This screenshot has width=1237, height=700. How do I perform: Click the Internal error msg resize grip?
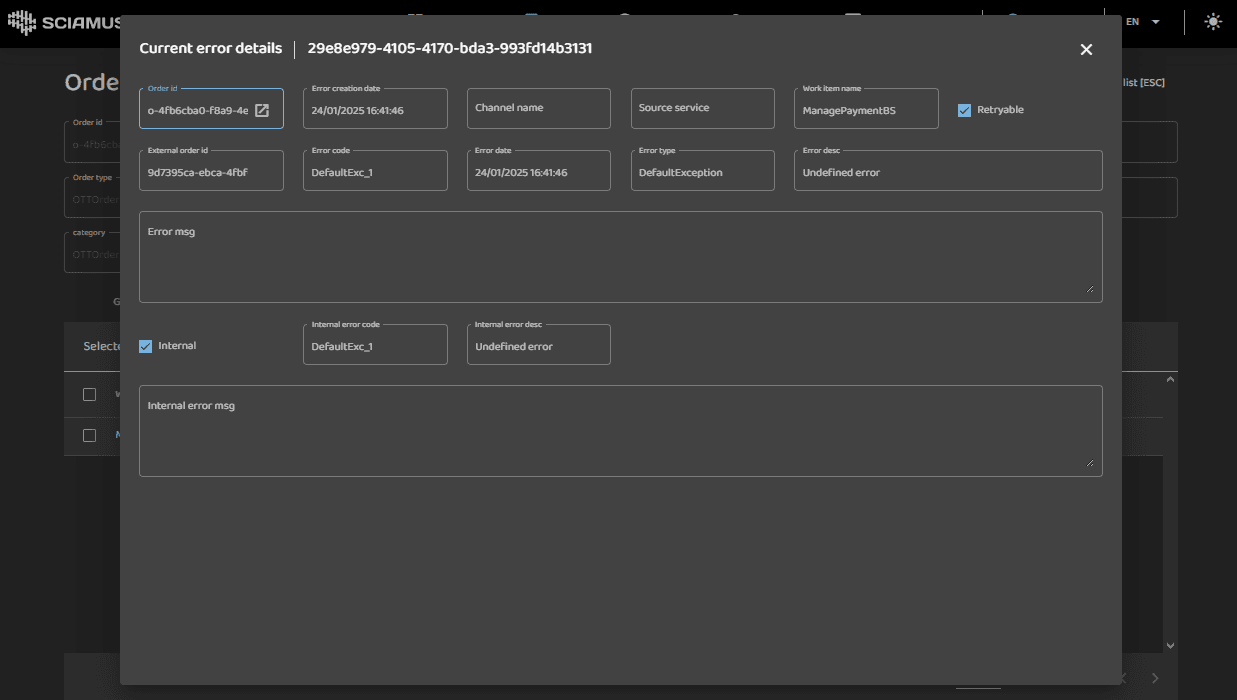(x=1090, y=463)
